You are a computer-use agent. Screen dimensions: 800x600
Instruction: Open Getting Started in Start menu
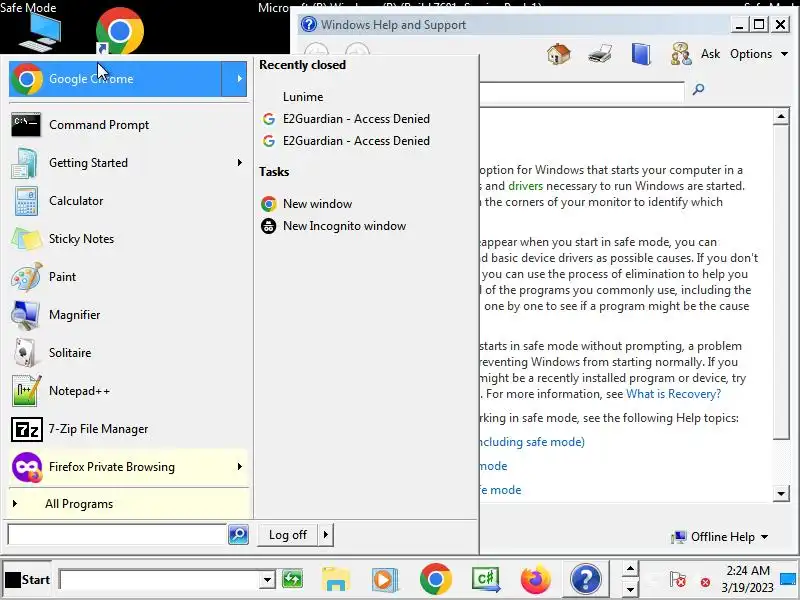pyautogui.click(x=128, y=163)
